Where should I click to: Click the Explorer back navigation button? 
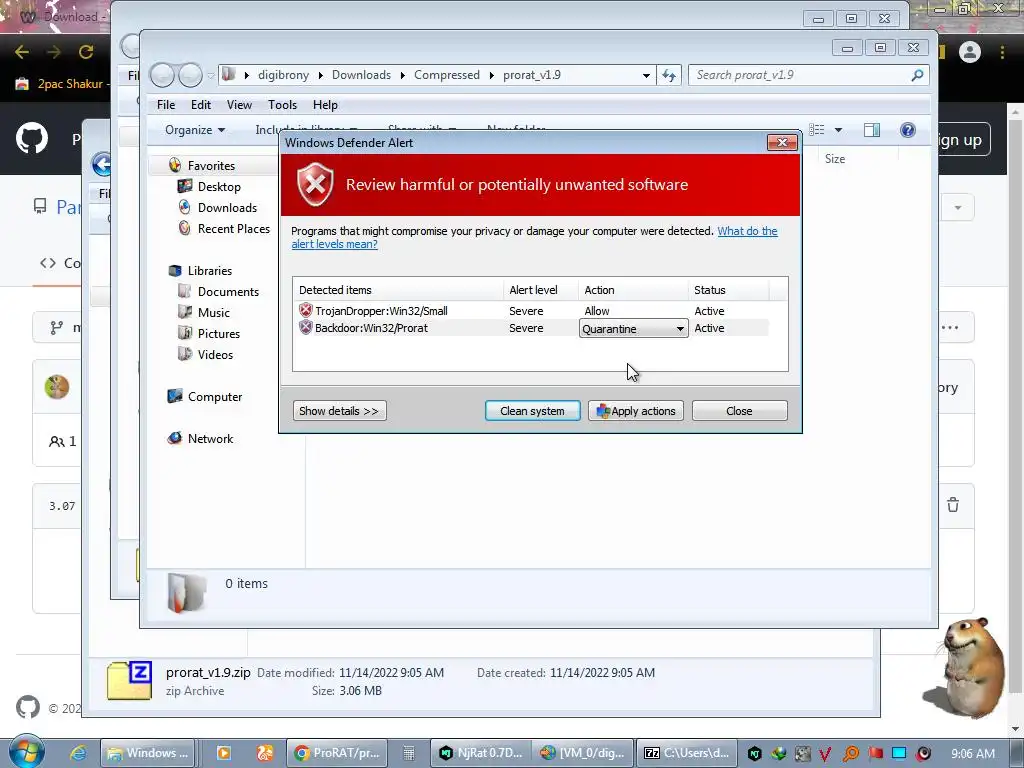pyautogui.click(x=162, y=75)
